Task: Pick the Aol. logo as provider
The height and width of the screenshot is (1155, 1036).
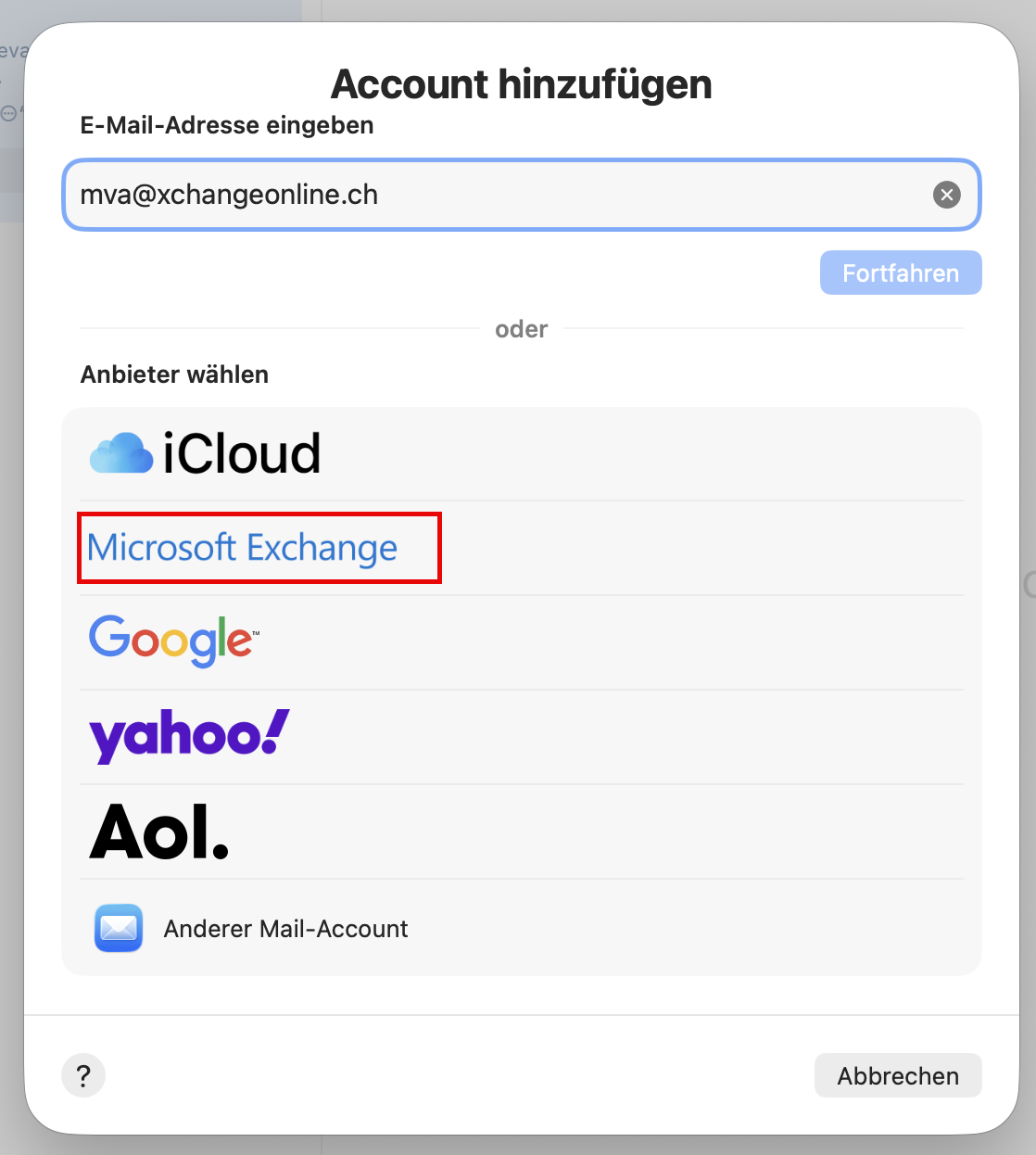Action: click(158, 831)
